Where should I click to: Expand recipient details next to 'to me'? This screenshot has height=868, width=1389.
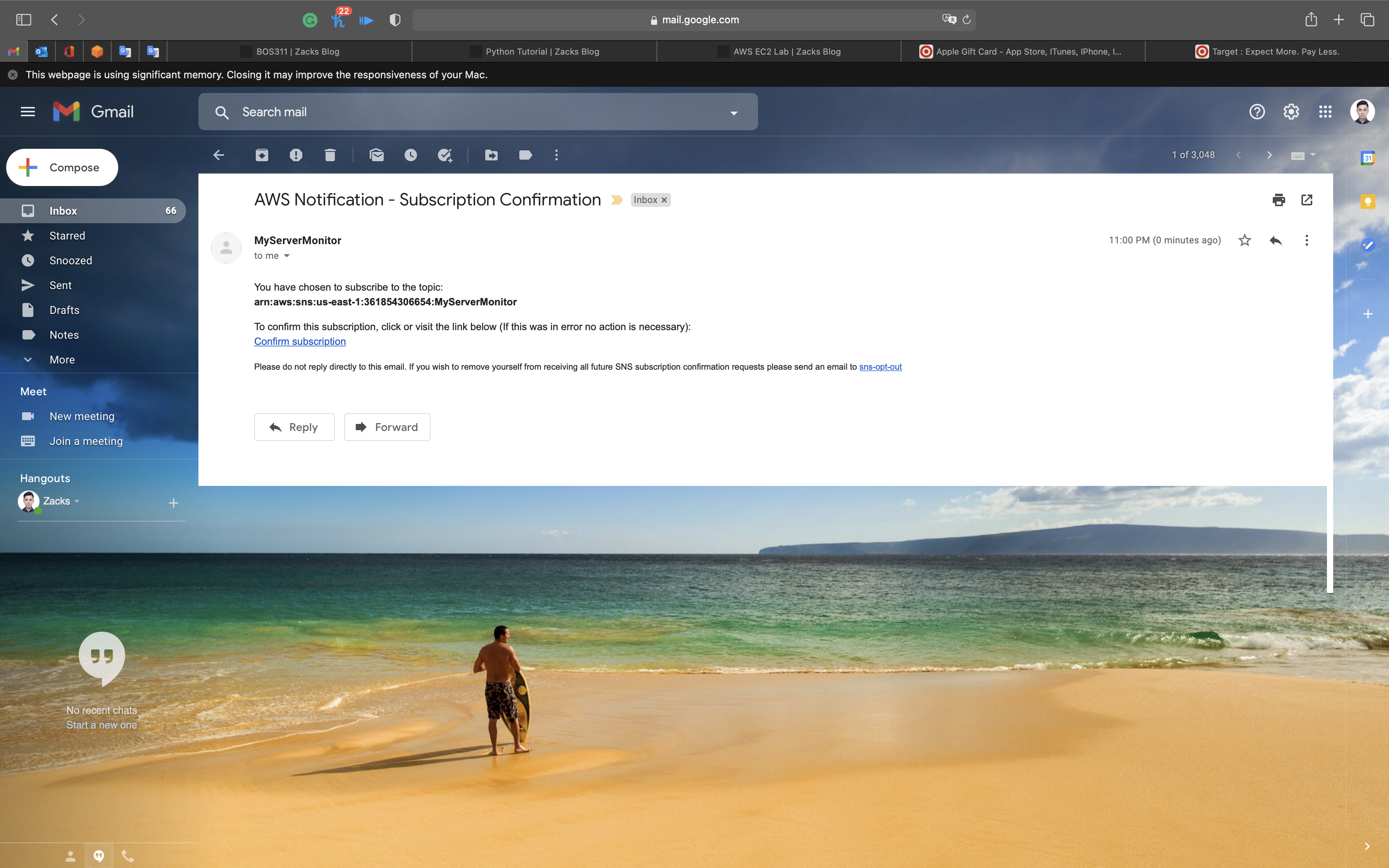tap(287, 256)
